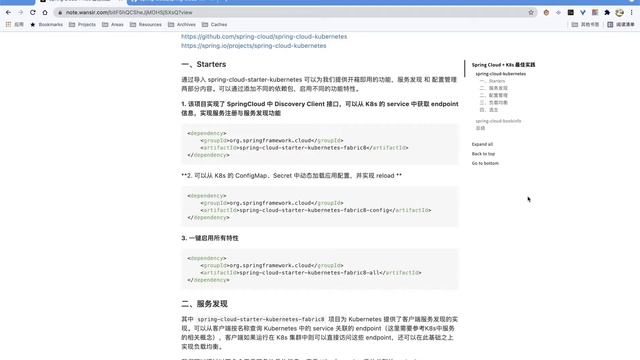Open the Extensions puzzle-piece icon
This screenshot has height=360, width=640.
click(x=607, y=13)
